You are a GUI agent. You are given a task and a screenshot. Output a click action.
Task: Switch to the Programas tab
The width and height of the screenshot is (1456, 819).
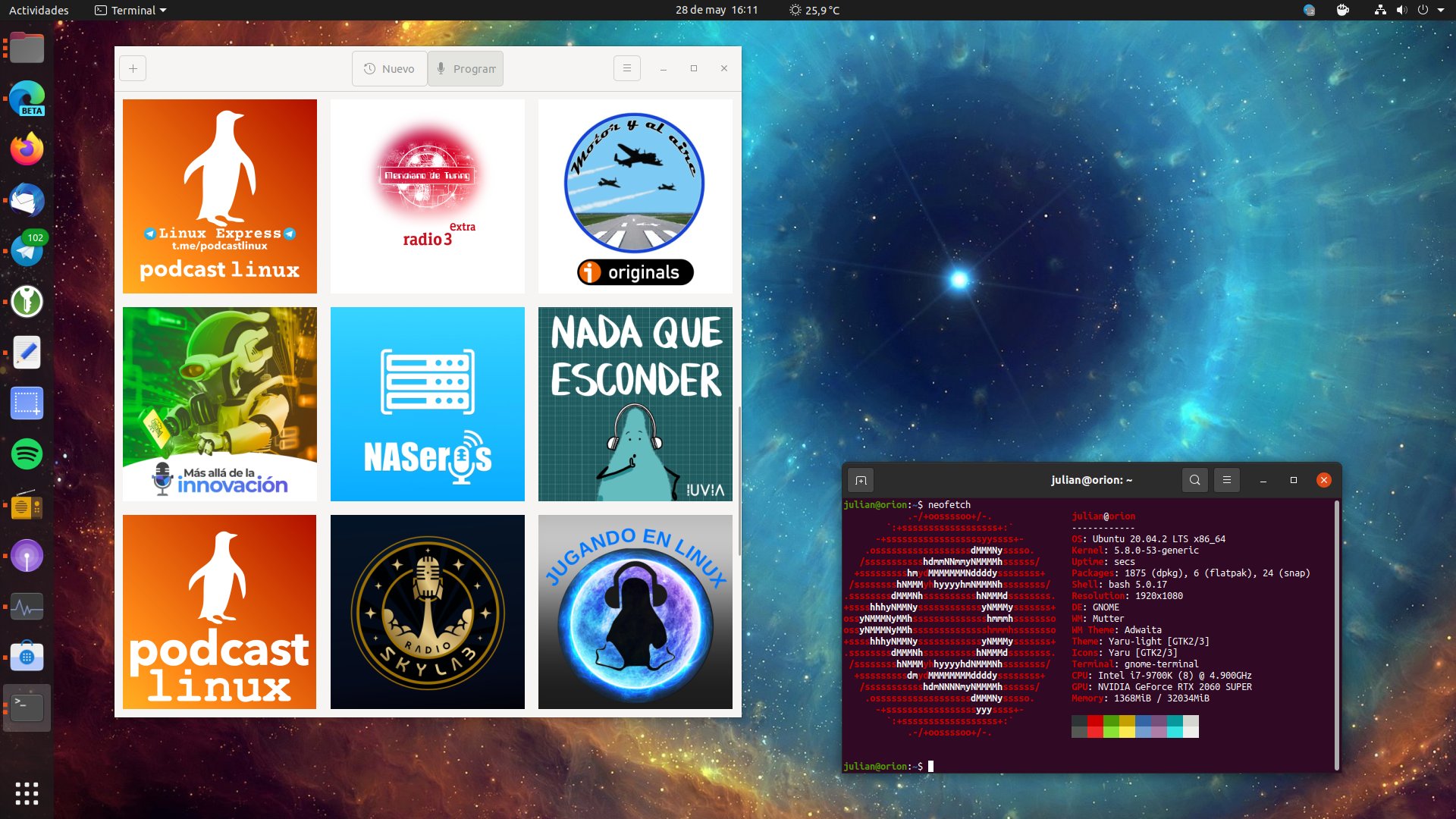(466, 68)
